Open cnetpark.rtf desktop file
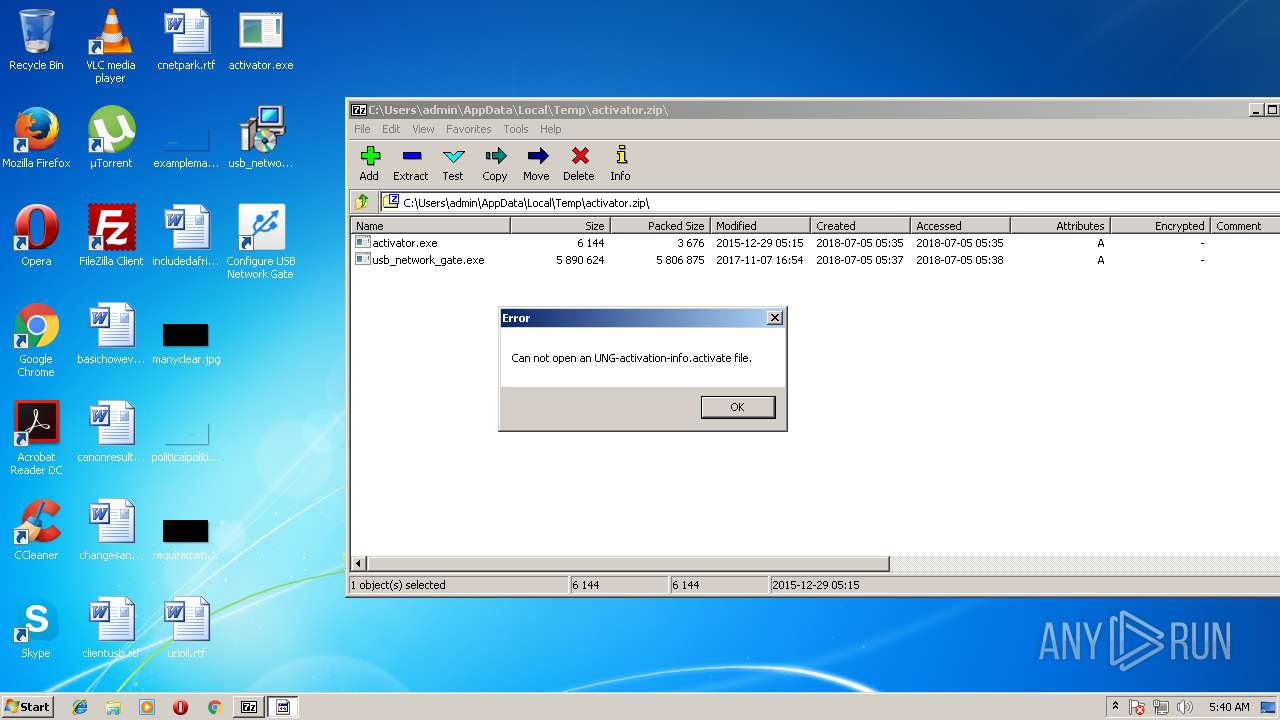The image size is (1280, 720). 186,41
